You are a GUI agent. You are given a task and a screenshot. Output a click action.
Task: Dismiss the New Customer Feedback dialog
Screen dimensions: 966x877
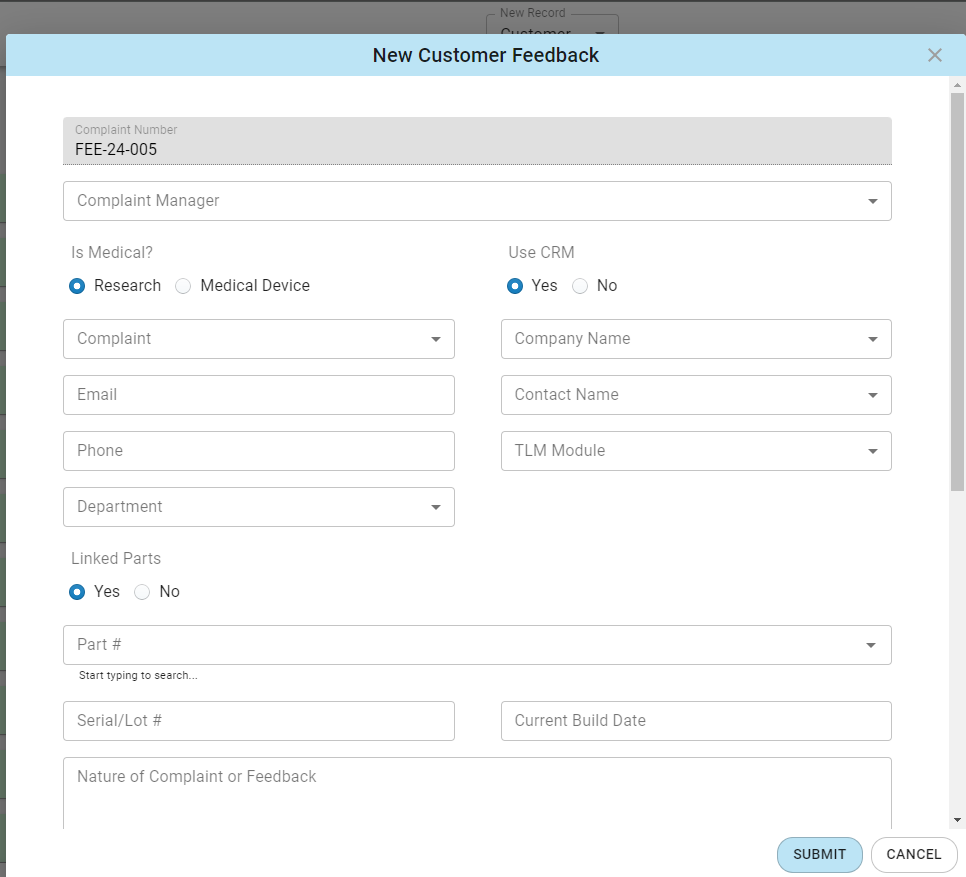coord(935,55)
